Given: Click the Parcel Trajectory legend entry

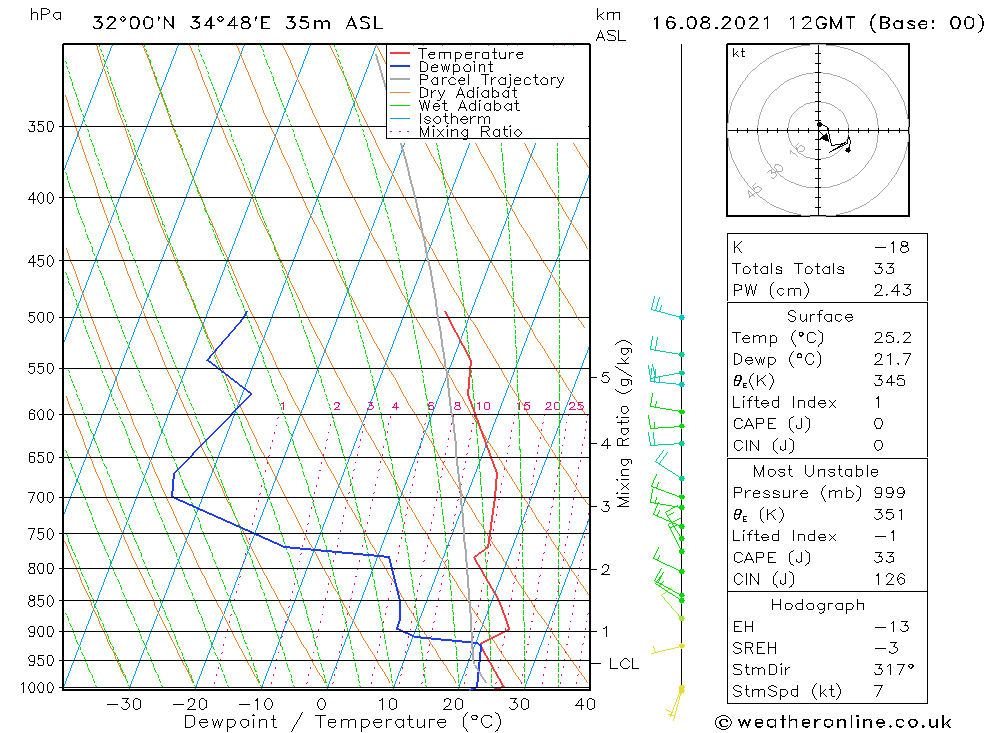Looking at the screenshot, I should (491, 80).
